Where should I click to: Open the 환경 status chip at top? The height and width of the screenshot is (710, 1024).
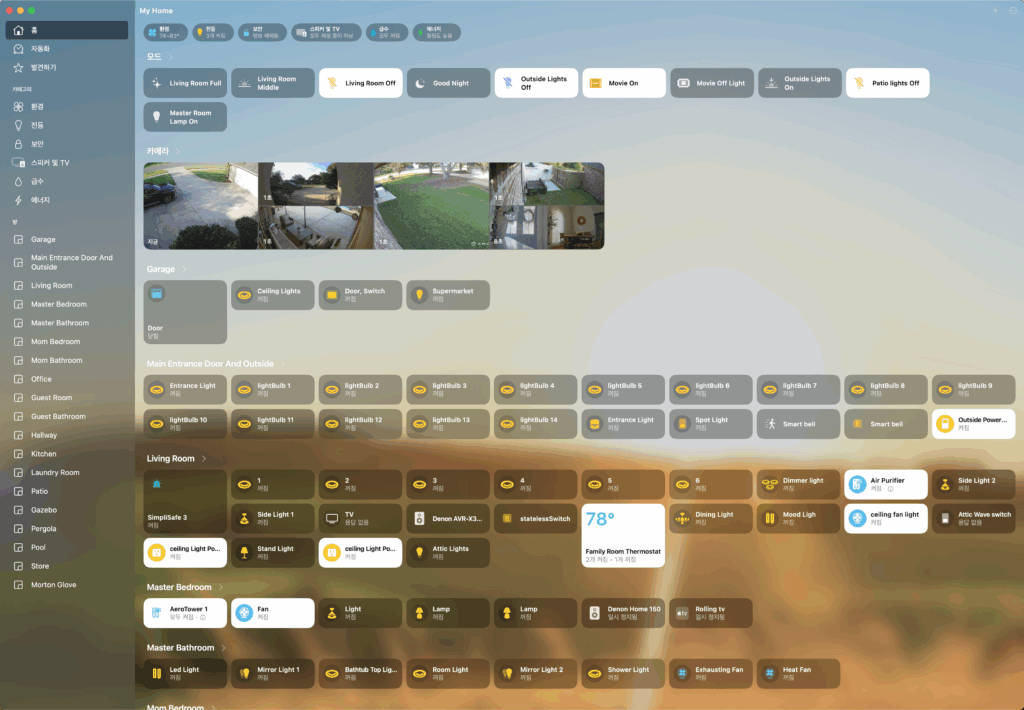coord(165,32)
